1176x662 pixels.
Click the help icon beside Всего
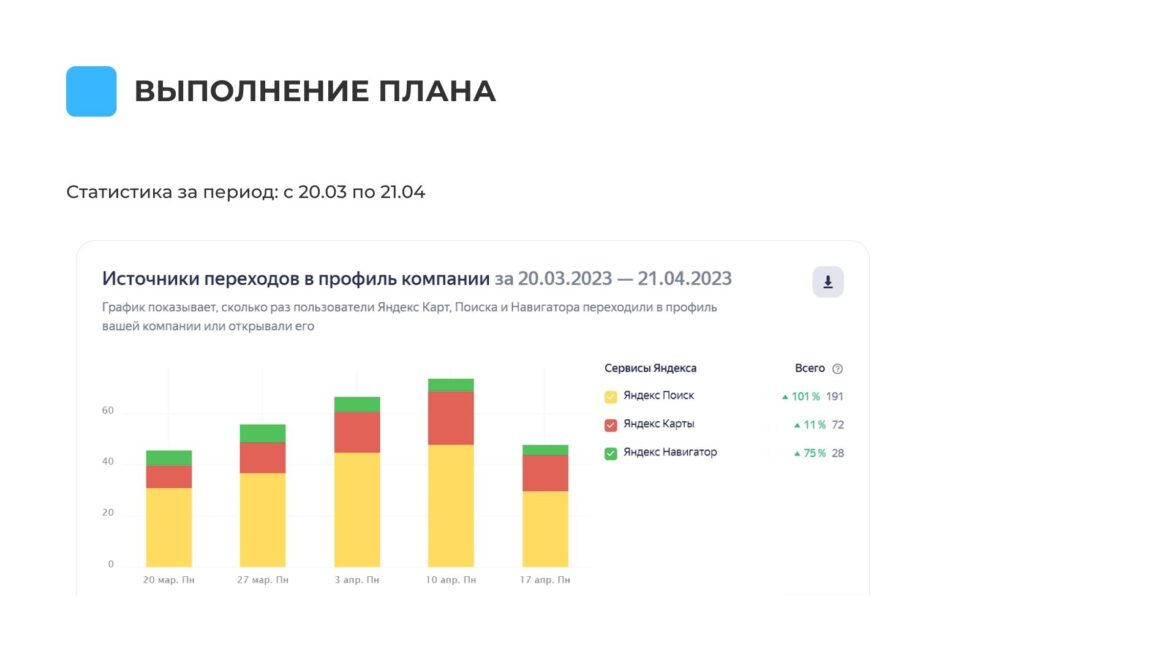(837, 369)
